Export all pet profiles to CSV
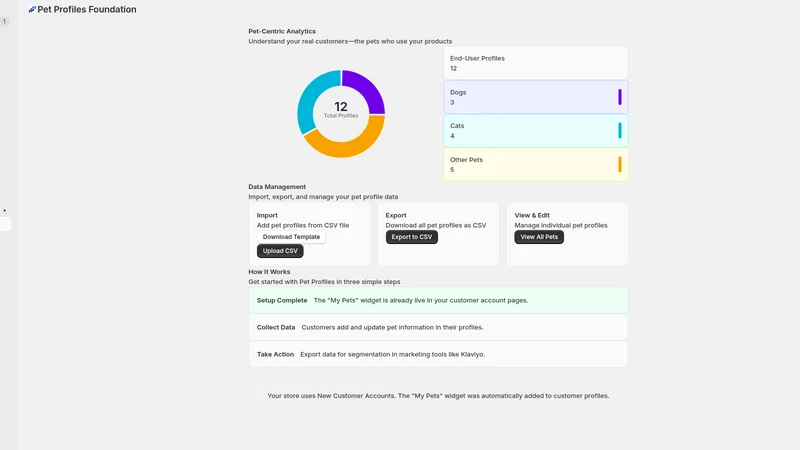Image resolution: width=800 pixels, height=450 pixels. click(412, 237)
